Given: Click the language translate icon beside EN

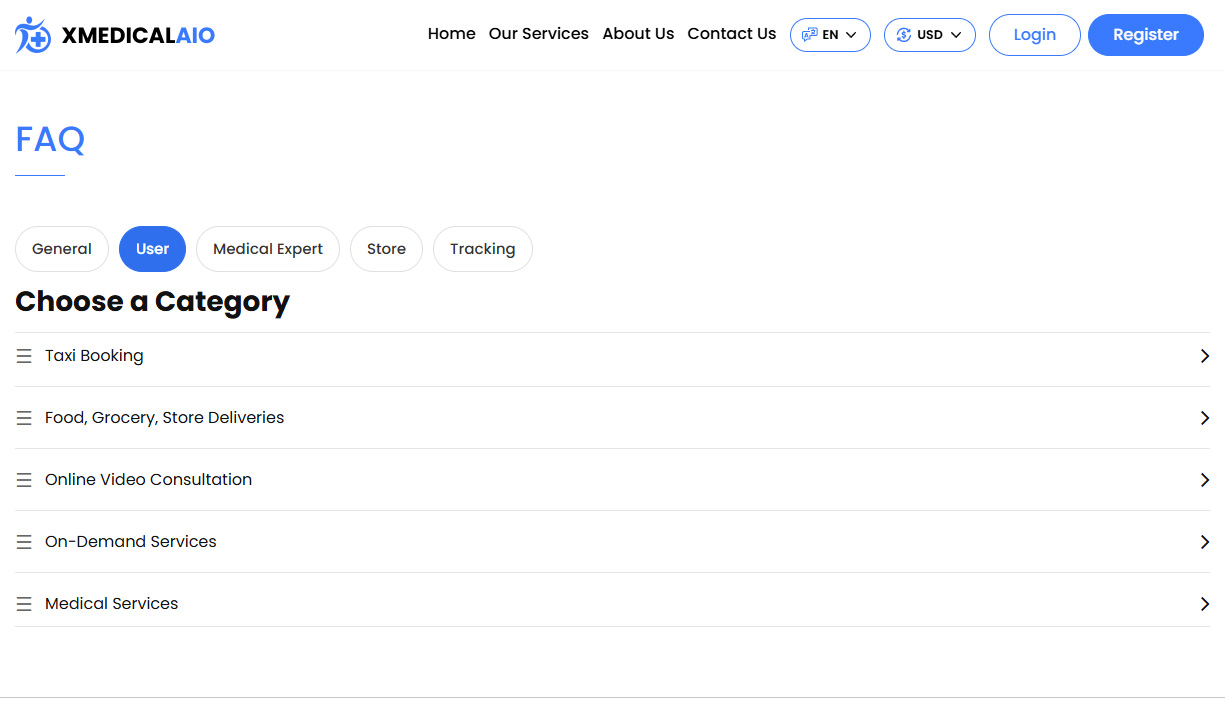Looking at the screenshot, I should click(x=809, y=35).
